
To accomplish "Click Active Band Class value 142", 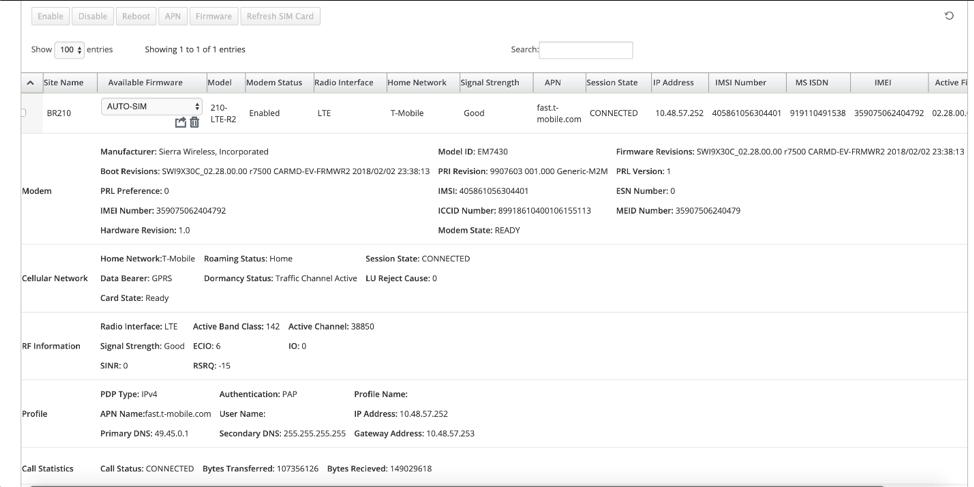I will (x=273, y=326).
